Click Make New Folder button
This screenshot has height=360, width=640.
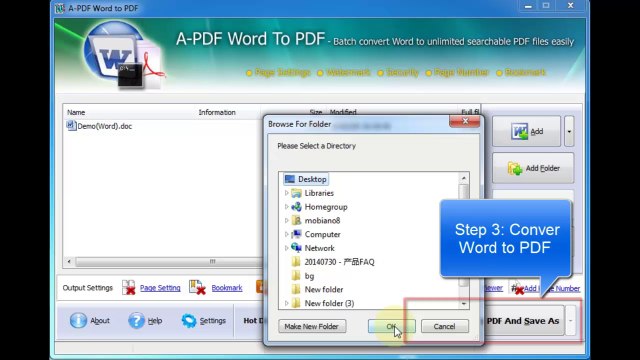pos(312,326)
